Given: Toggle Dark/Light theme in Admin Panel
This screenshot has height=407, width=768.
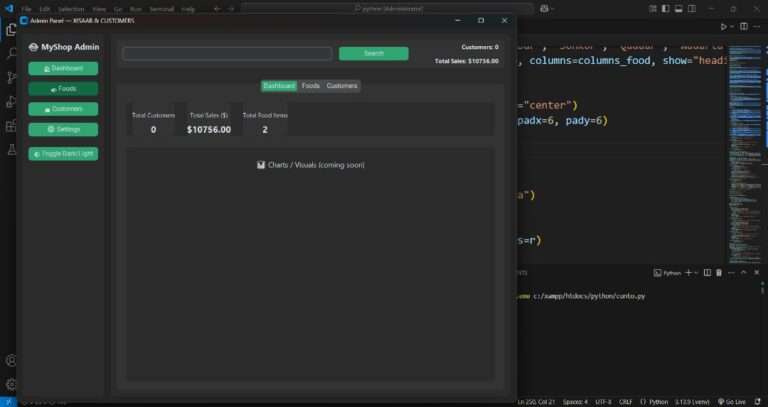Looking at the screenshot, I should [63, 154].
